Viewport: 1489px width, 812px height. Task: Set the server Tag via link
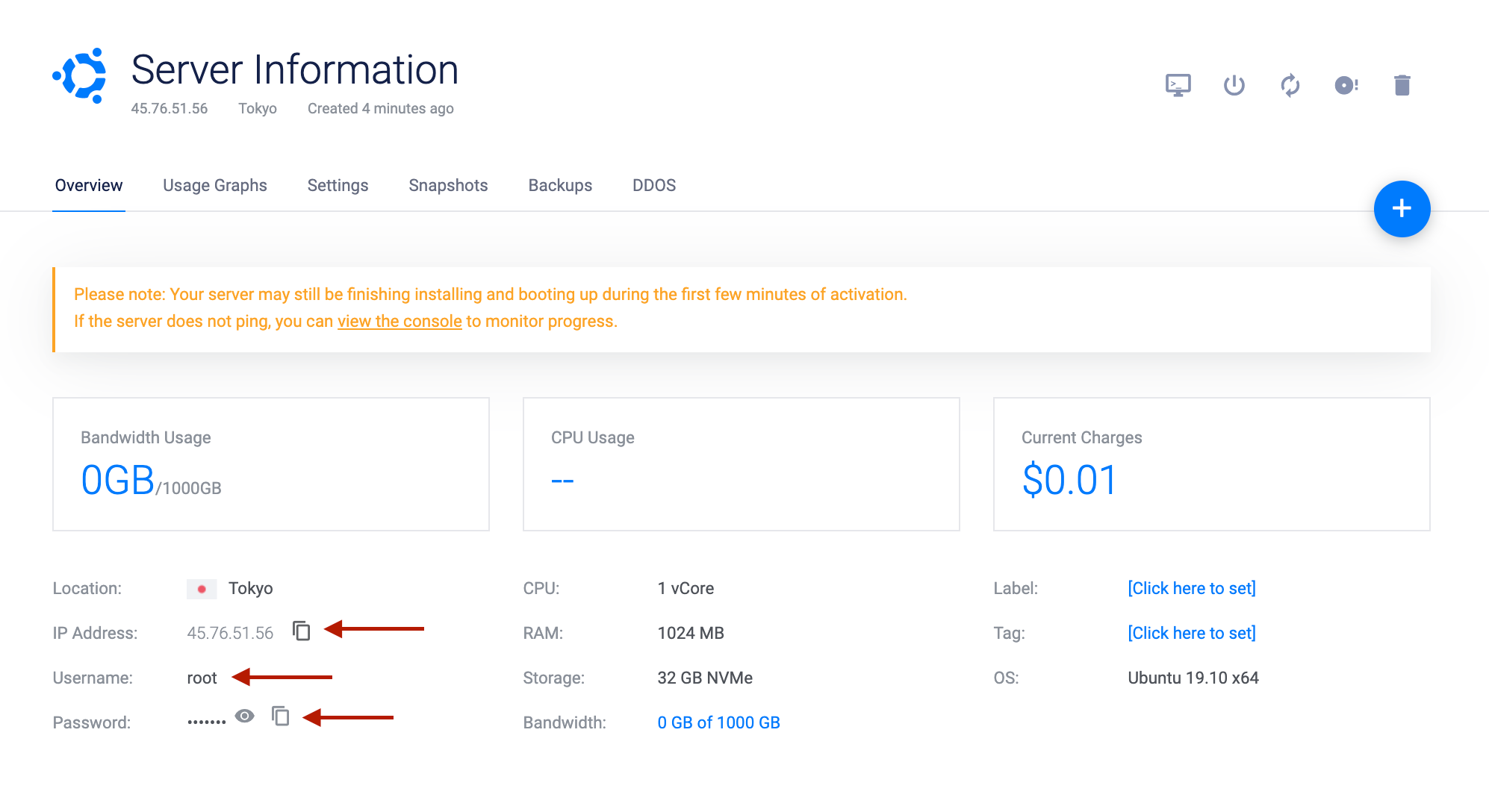pos(1191,633)
